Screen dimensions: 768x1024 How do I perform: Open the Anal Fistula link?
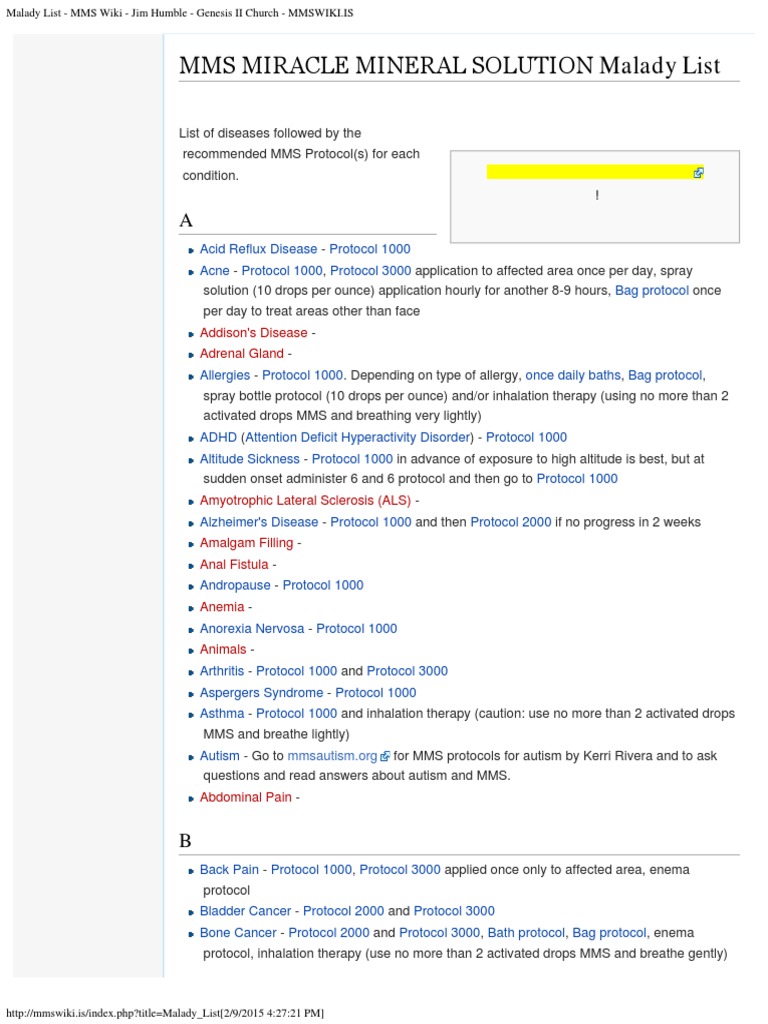pyautogui.click(x=234, y=564)
